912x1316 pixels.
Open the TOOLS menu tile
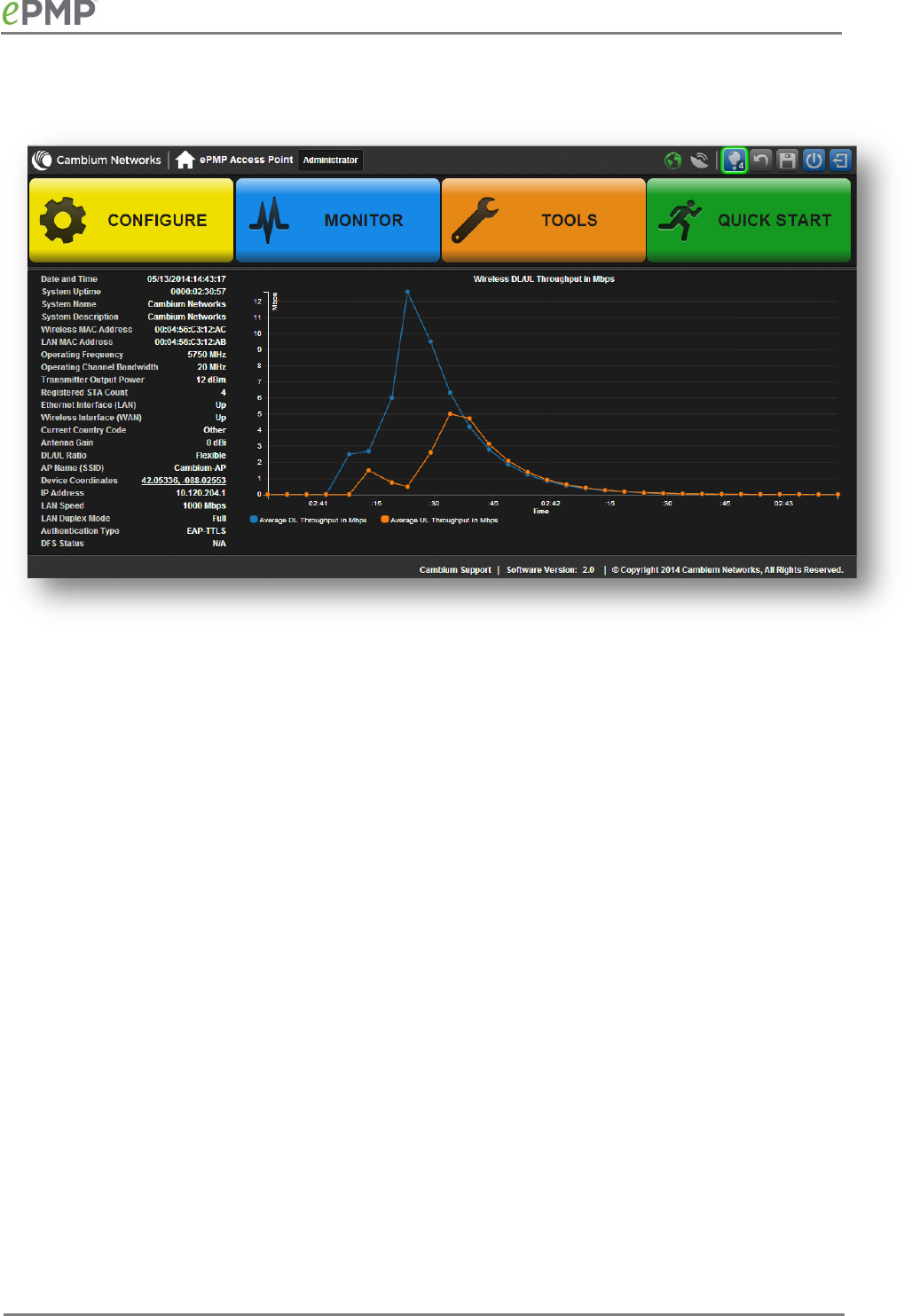point(543,221)
